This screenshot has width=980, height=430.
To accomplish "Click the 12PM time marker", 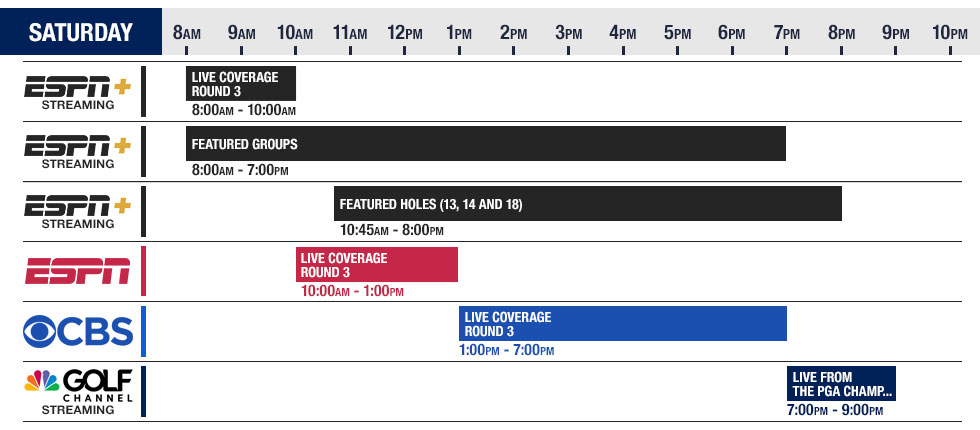I will pyautogui.click(x=404, y=33).
